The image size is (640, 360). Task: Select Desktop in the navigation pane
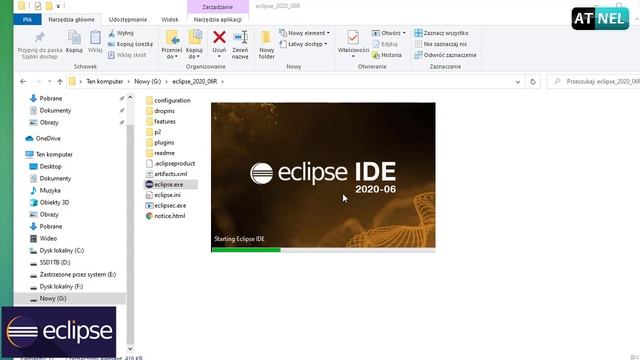coord(50,167)
